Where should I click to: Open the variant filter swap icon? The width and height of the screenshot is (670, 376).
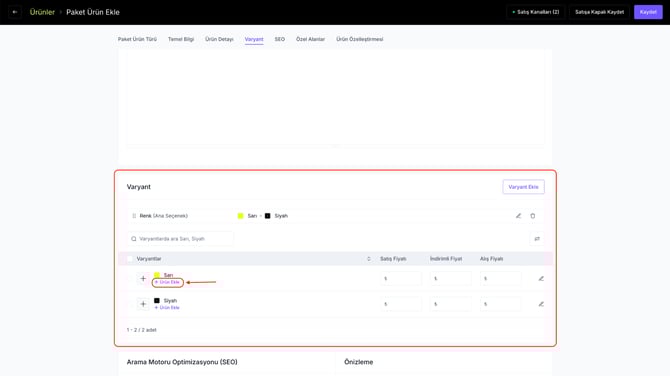coord(537,239)
